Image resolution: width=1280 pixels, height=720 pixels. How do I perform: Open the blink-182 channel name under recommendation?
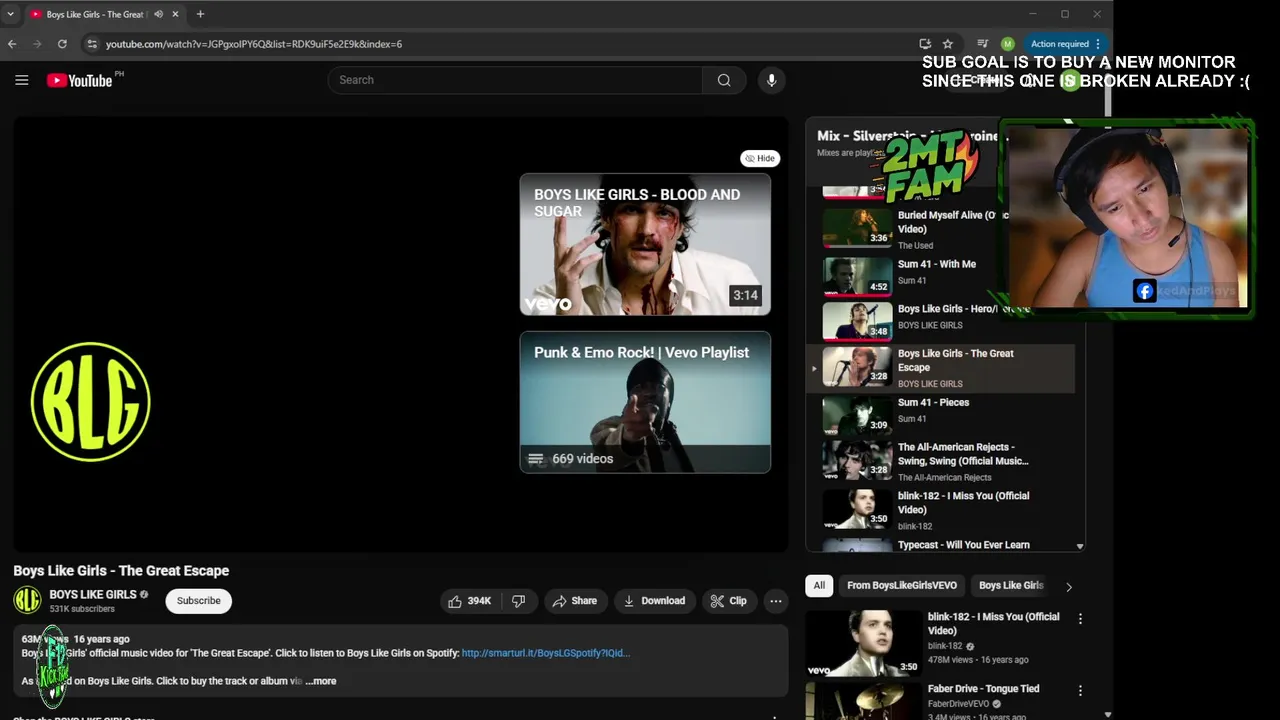pos(945,646)
